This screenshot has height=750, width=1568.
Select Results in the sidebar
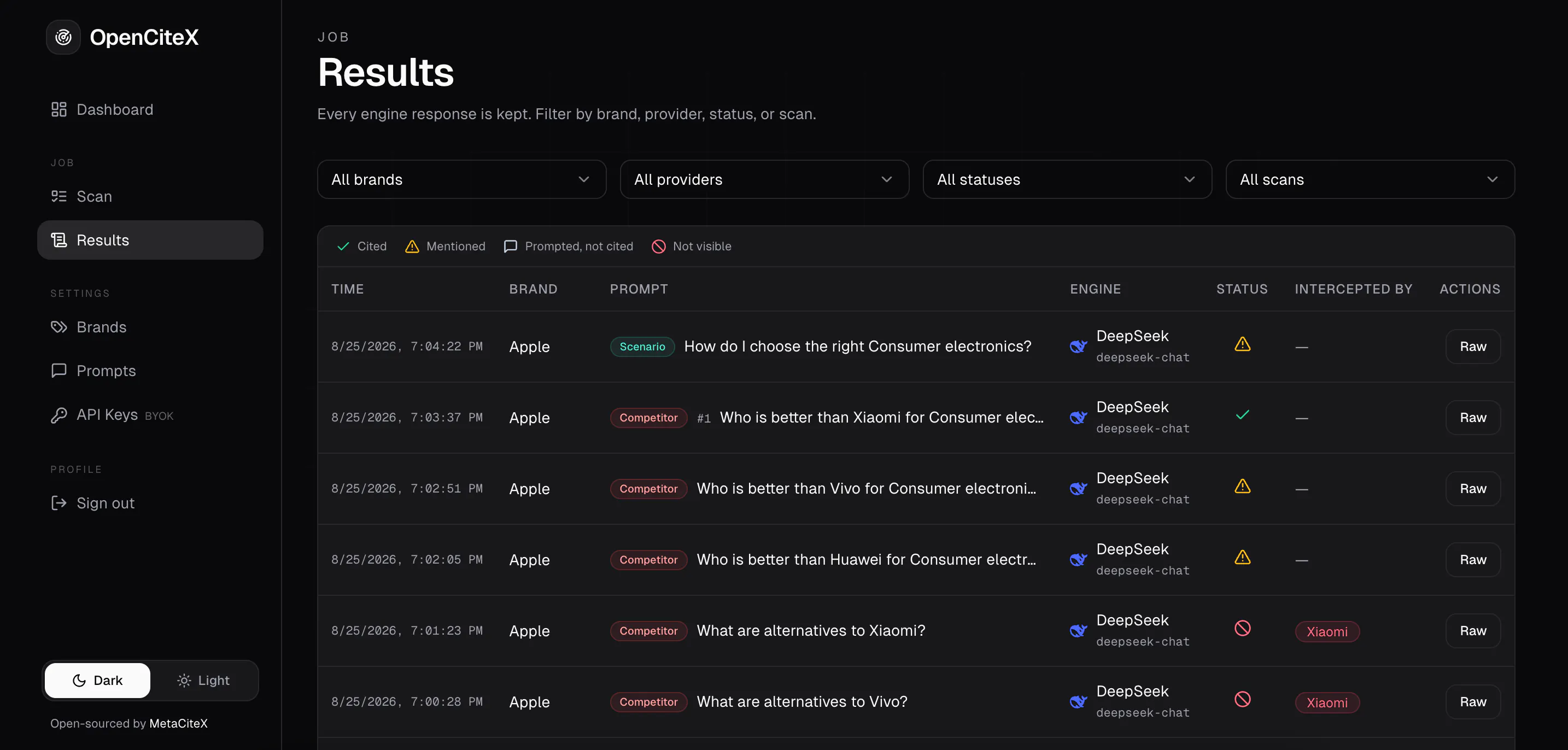pos(150,240)
